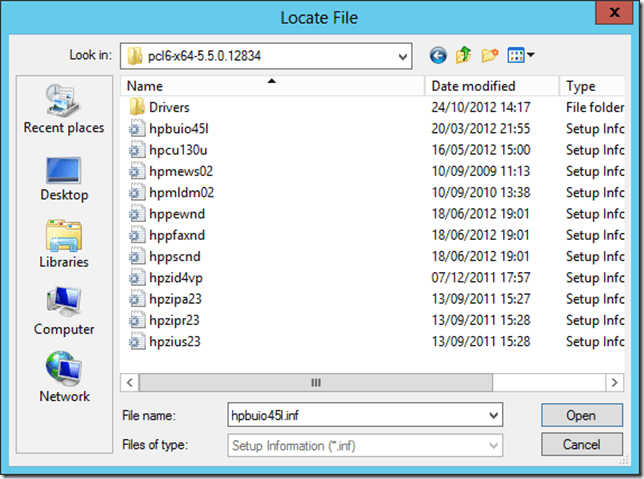Create a new folder

(490, 55)
